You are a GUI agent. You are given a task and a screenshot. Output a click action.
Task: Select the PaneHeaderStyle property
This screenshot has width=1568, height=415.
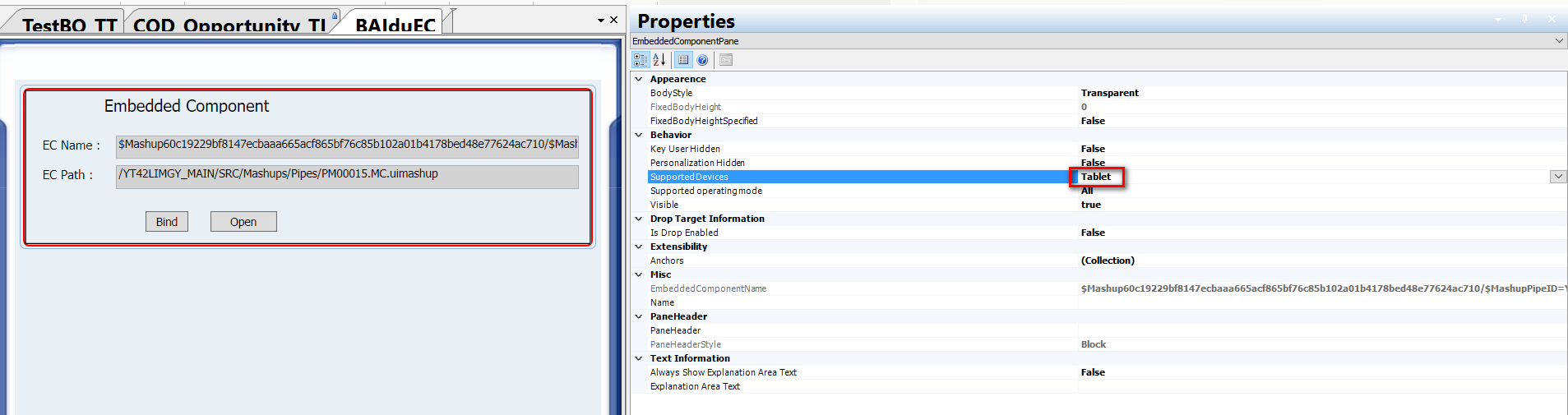click(x=685, y=344)
